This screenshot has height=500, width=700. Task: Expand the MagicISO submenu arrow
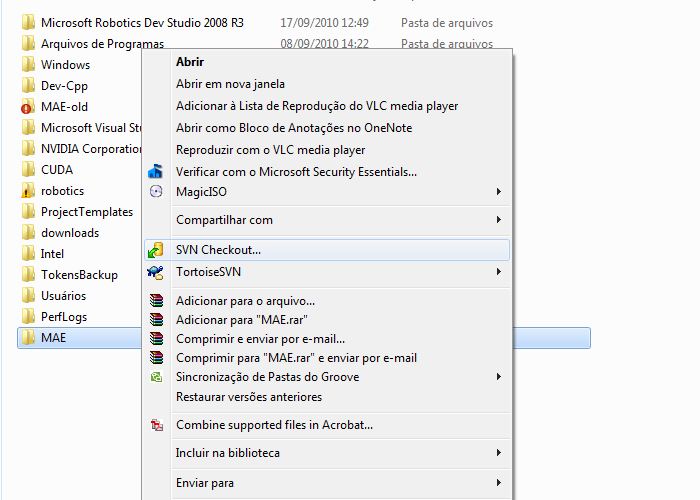pos(499,192)
